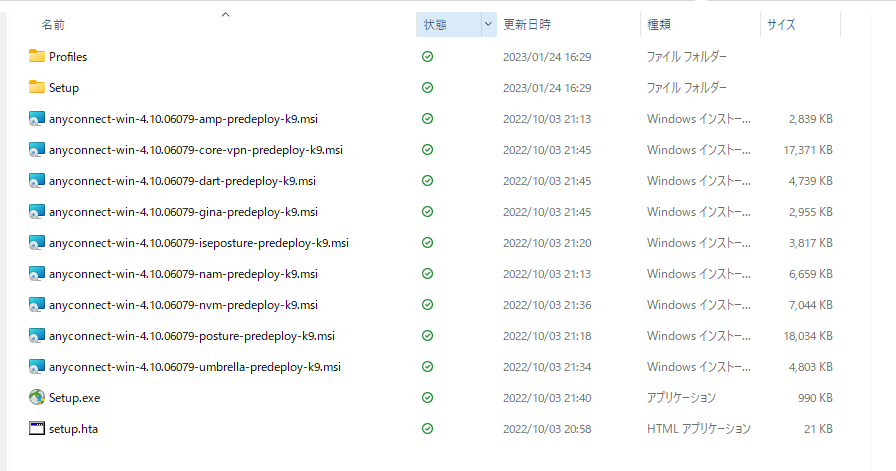The height and width of the screenshot is (471, 896).
Task: Click the 2022/10/03 21:40 date cell
Action: tap(547, 398)
